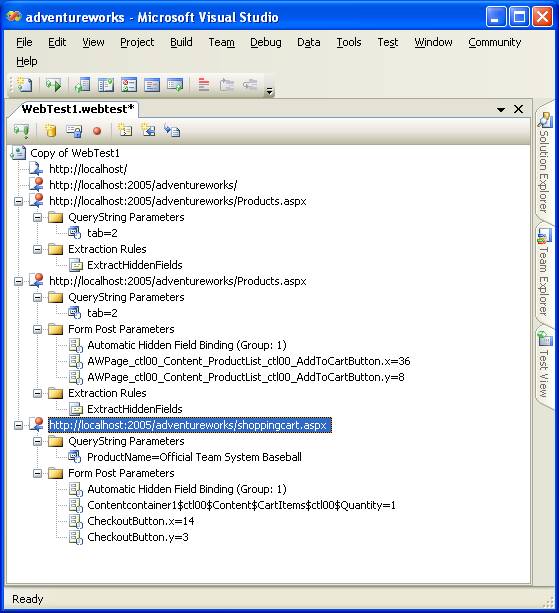Click the Set Credentials padlock icon
The width and height of the screenshot is (559, 613).
click(74, 131)
